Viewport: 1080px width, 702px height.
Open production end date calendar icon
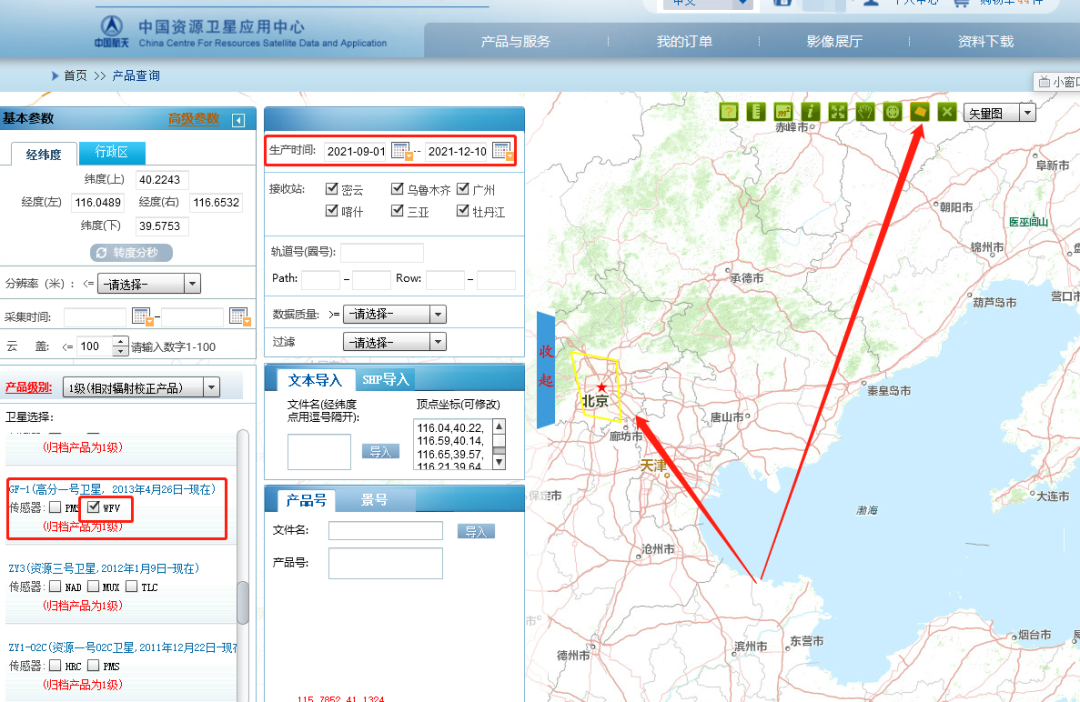(x=503, y=151)
